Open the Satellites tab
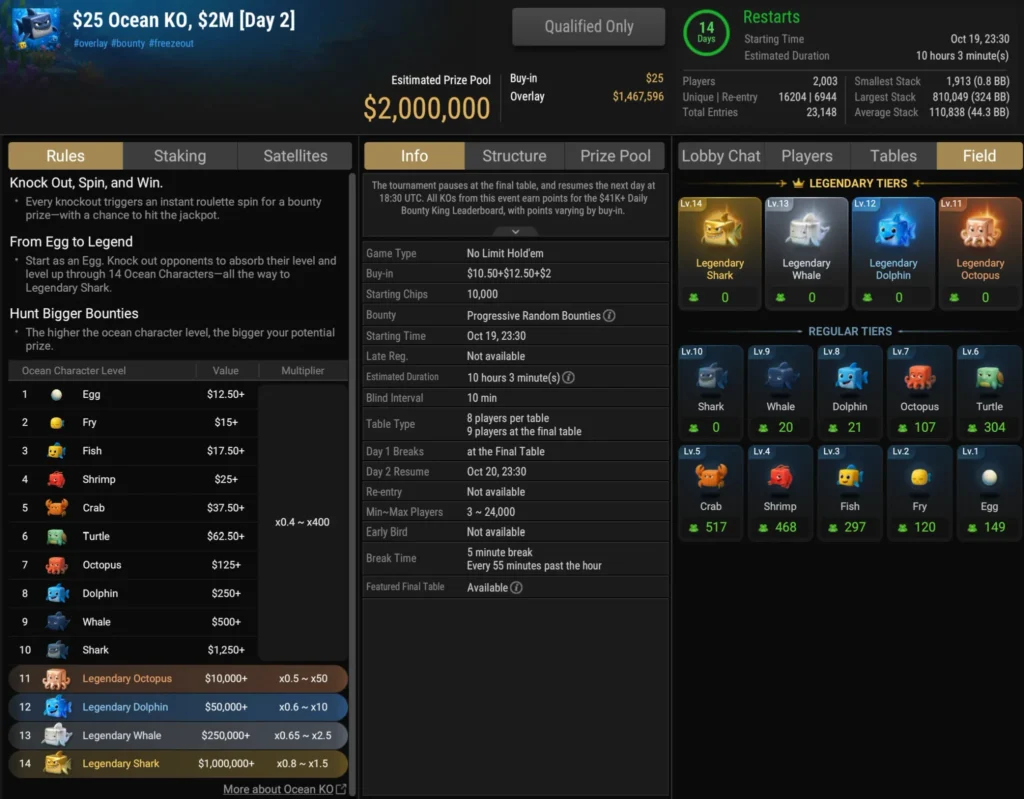The image size is (1024, 799). tap(295, 156)
